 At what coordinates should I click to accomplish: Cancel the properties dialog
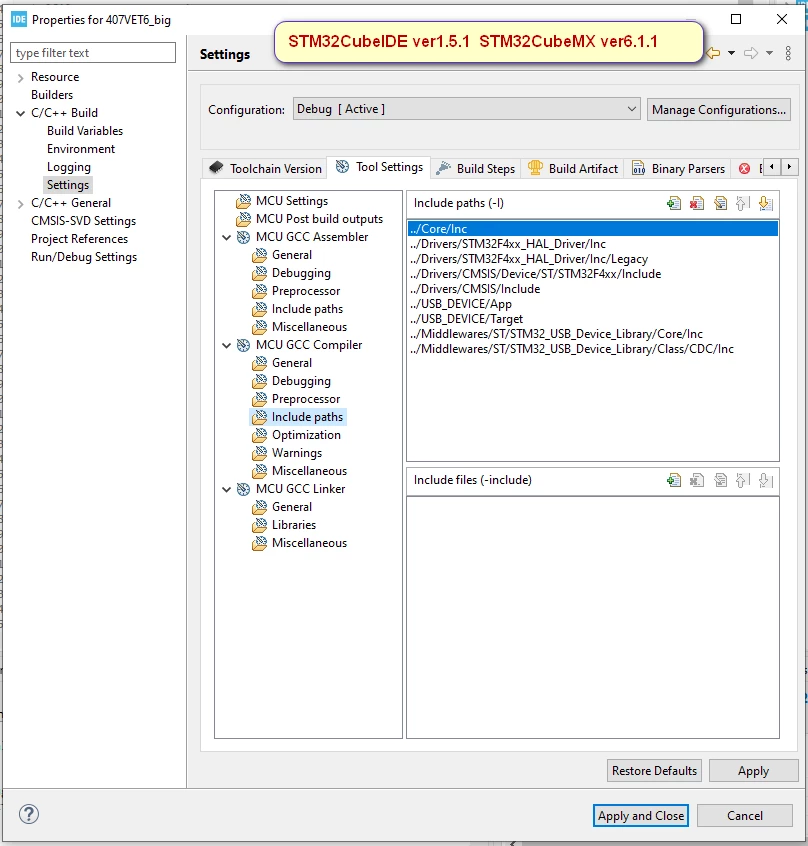(x=745, y=815)
